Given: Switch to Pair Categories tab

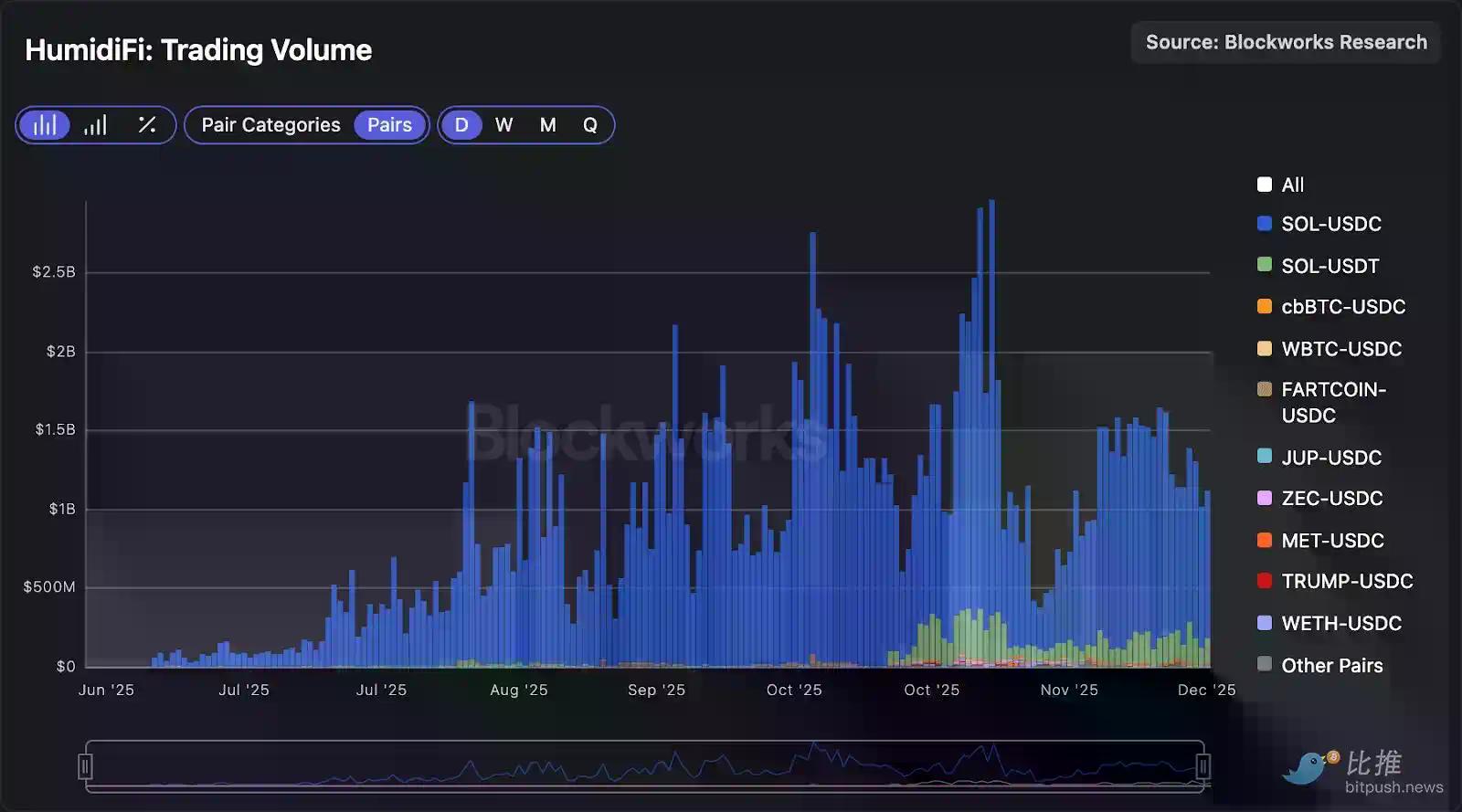Looking at the screenshot, I should click(270, 125).
